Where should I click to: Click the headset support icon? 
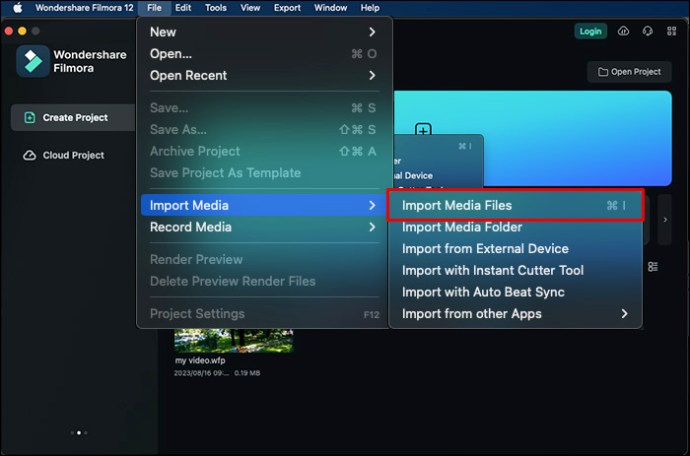click(647, 31)
